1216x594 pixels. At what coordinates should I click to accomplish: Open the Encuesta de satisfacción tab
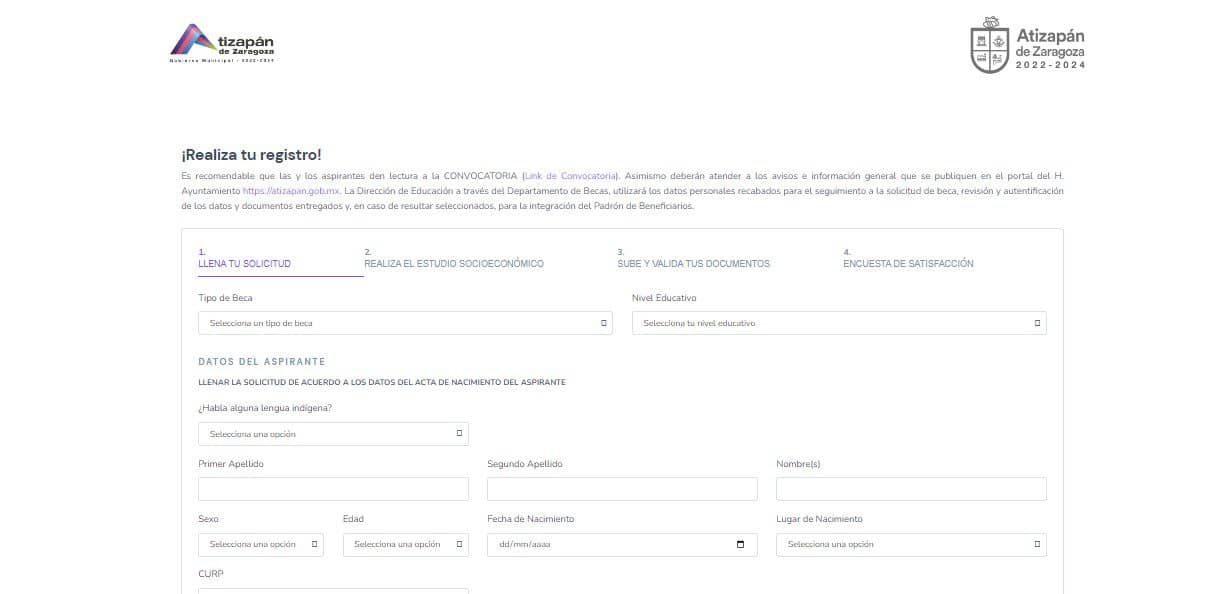coord(908,259)
